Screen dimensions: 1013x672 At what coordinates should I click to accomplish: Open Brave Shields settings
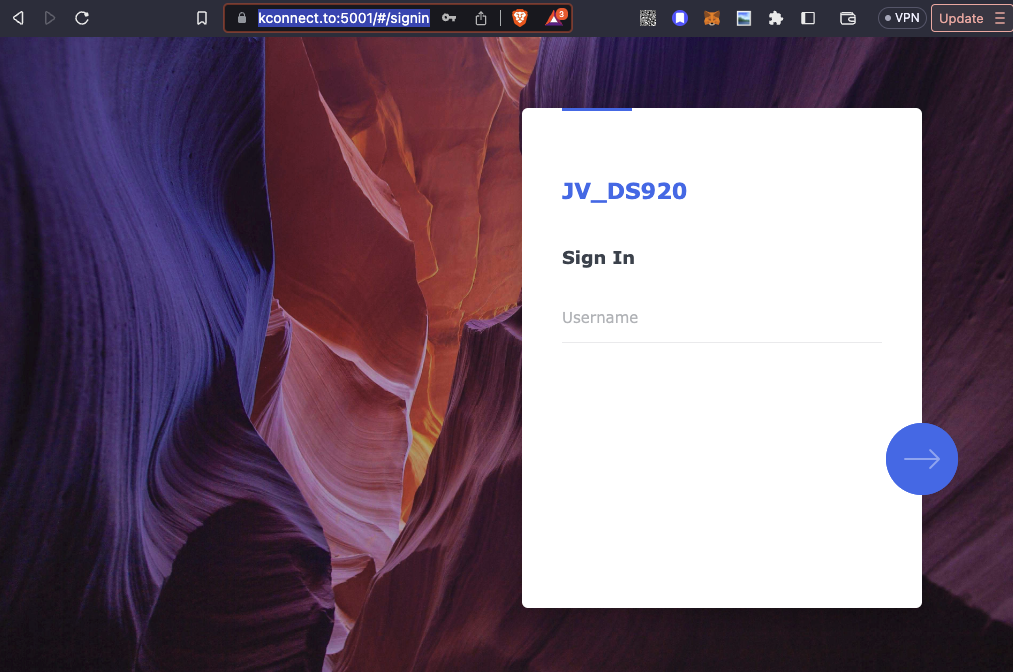coord(520,18)
